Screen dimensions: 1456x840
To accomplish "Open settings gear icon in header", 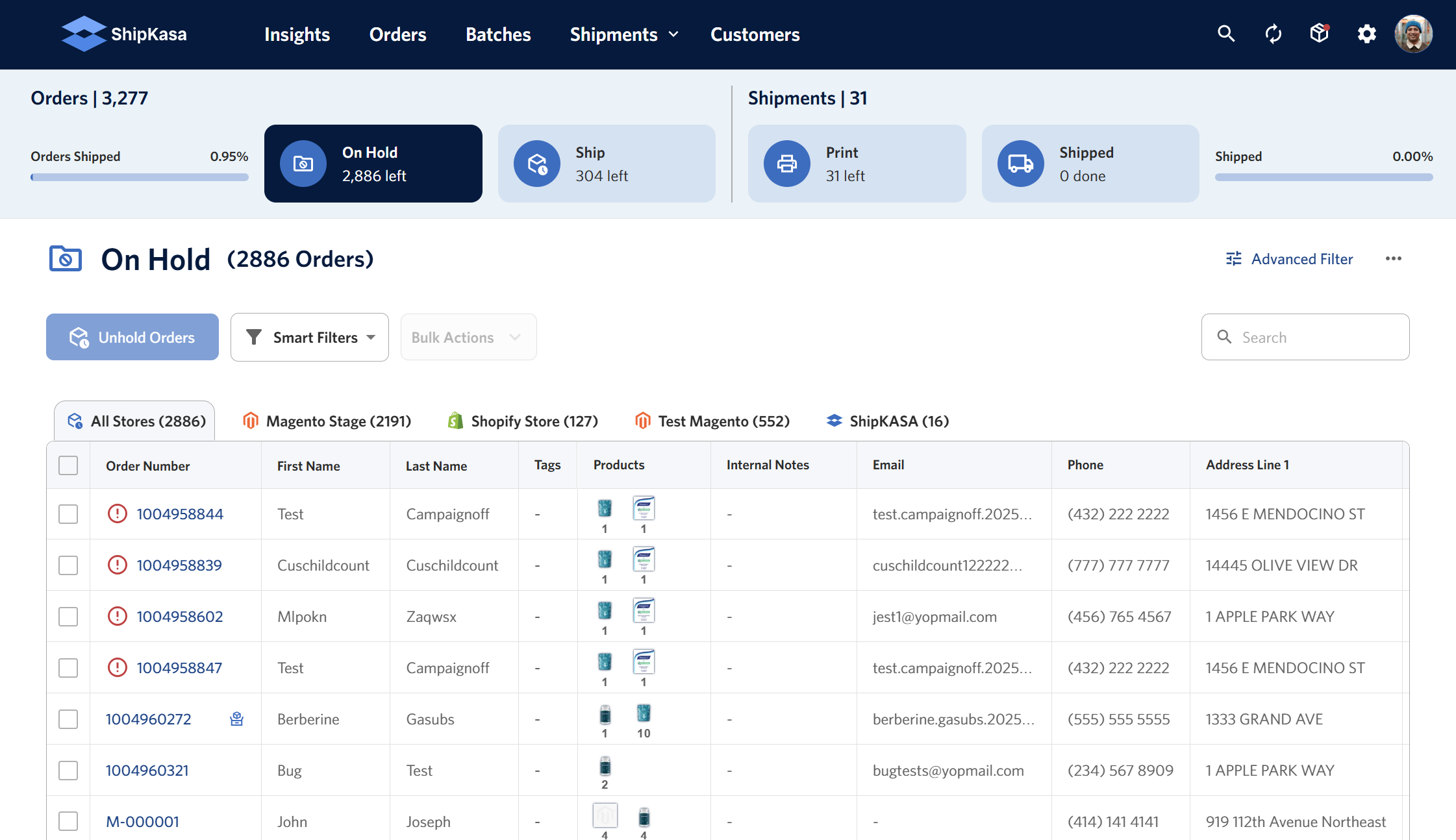I will (1366, 34).
